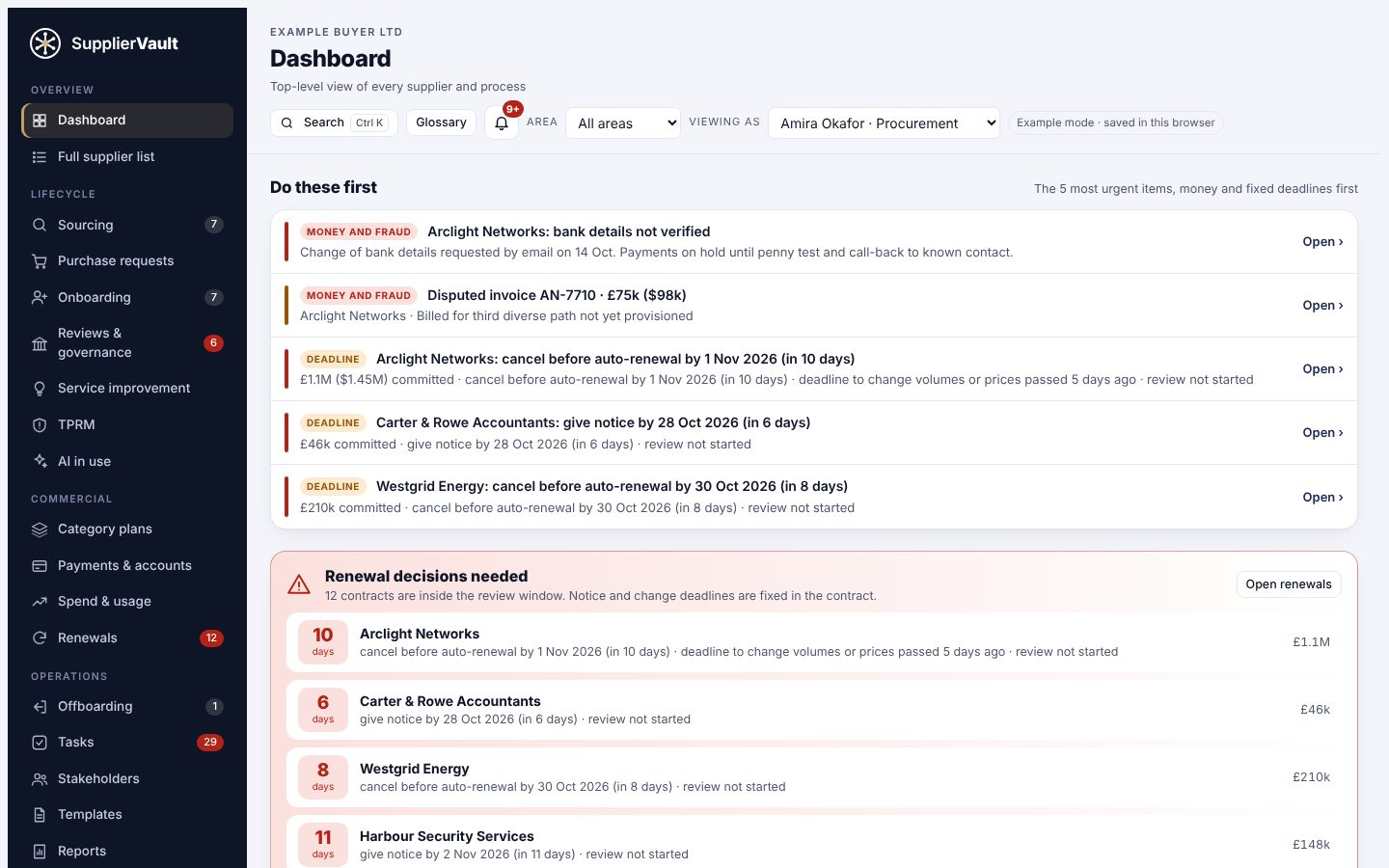Image resolution: width=1389 pixels, height=868 pixels.
Task: Click the Reviews & governance building icon
Action: [40, 343]
